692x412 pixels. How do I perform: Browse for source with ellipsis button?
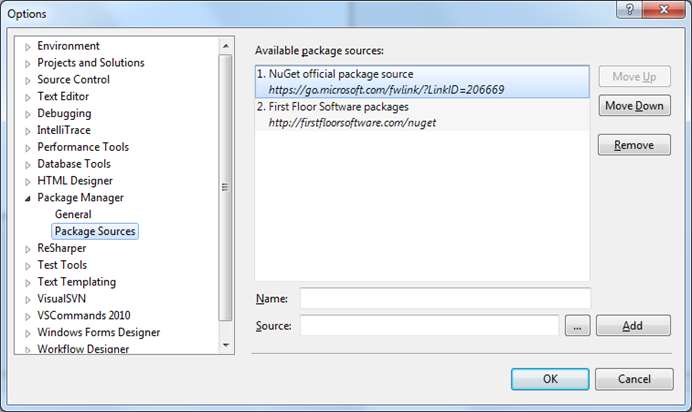click(x=577, y=325)
